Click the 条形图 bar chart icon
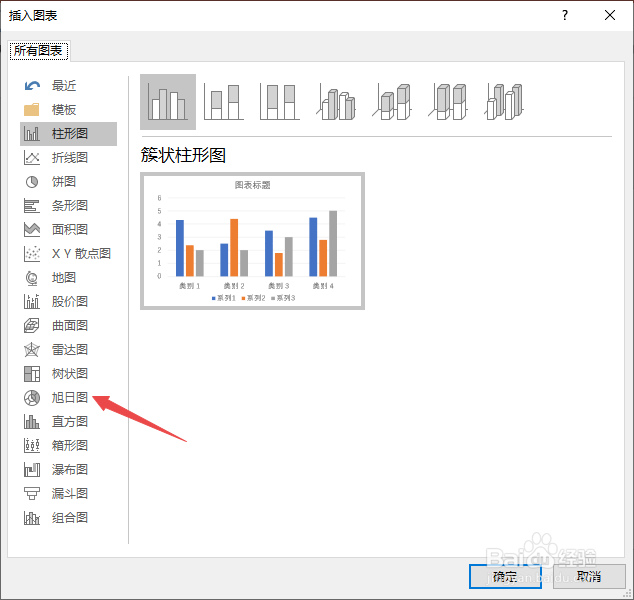The image size is (634, 600). 32,206
